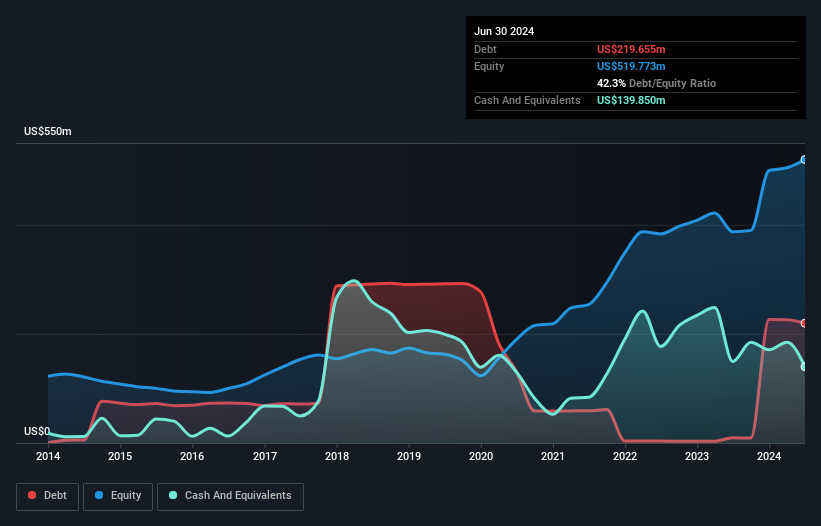
Task: Click the Debt row label in tooltip
Action: tap(485, 49)
